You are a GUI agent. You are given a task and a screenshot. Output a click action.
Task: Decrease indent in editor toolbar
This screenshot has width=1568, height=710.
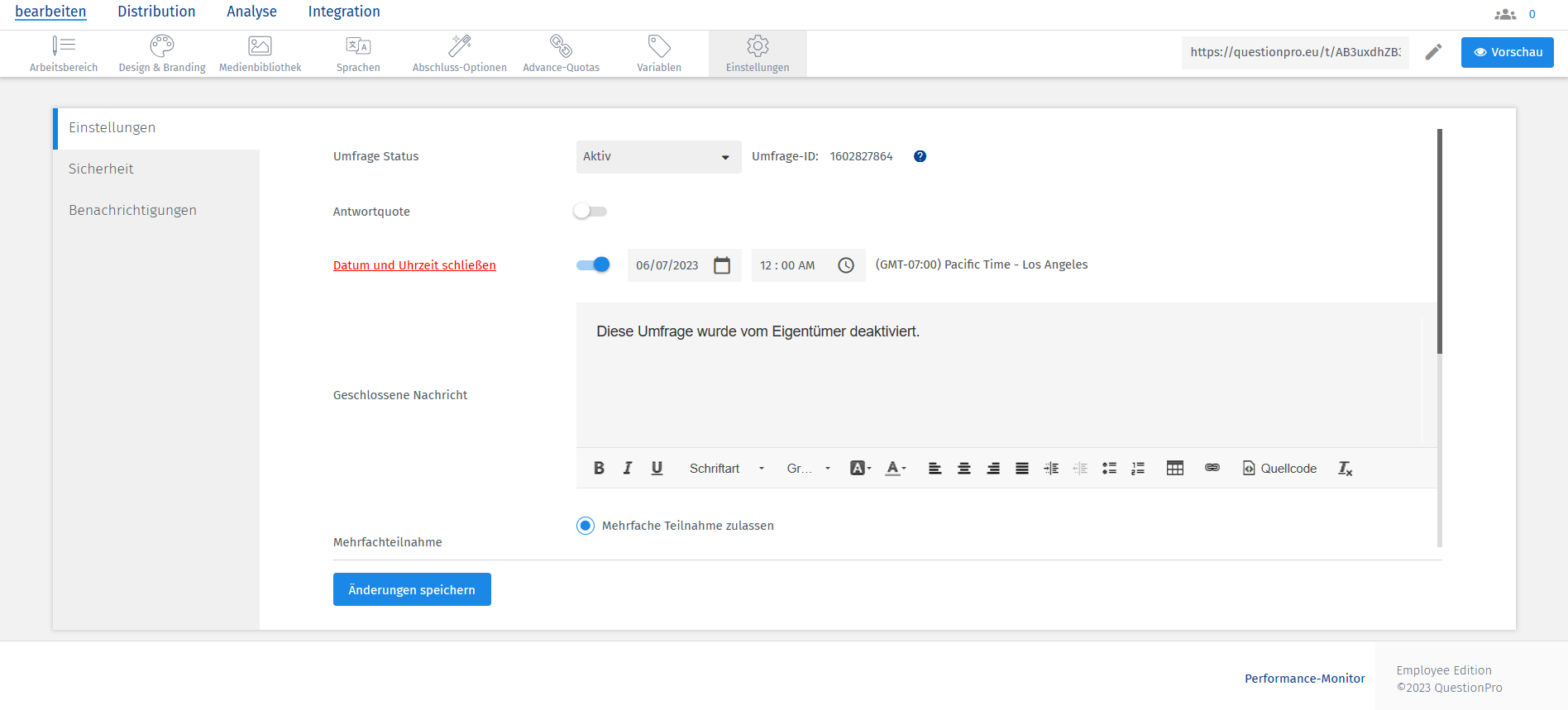(x=1080, y=468)
